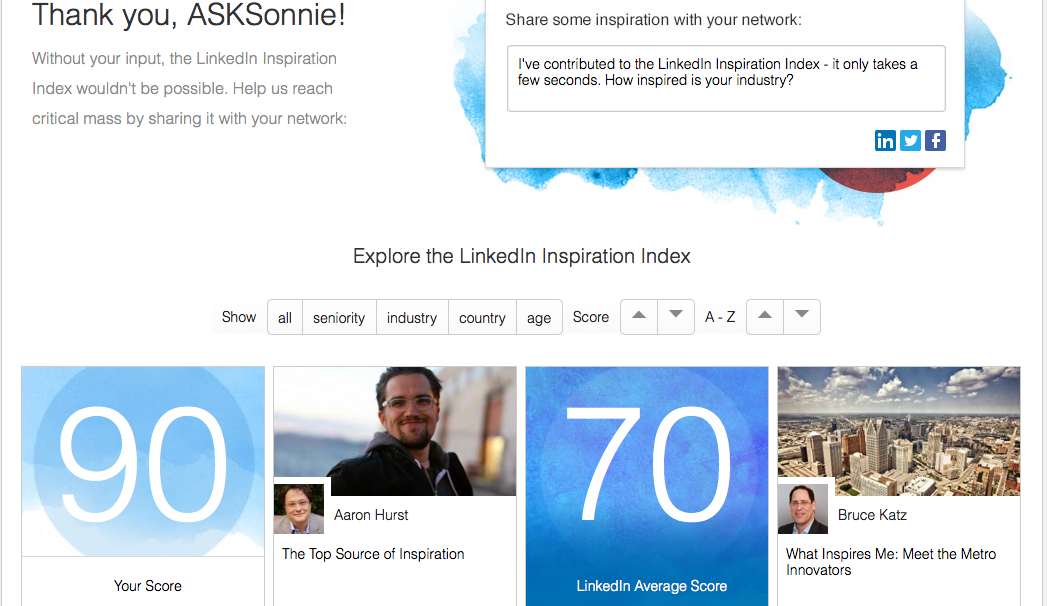1047x606 pixels.
Task: Select 'Explore the LinkedIn Inspiration Index' heading
Action: [x=521, y=256]
